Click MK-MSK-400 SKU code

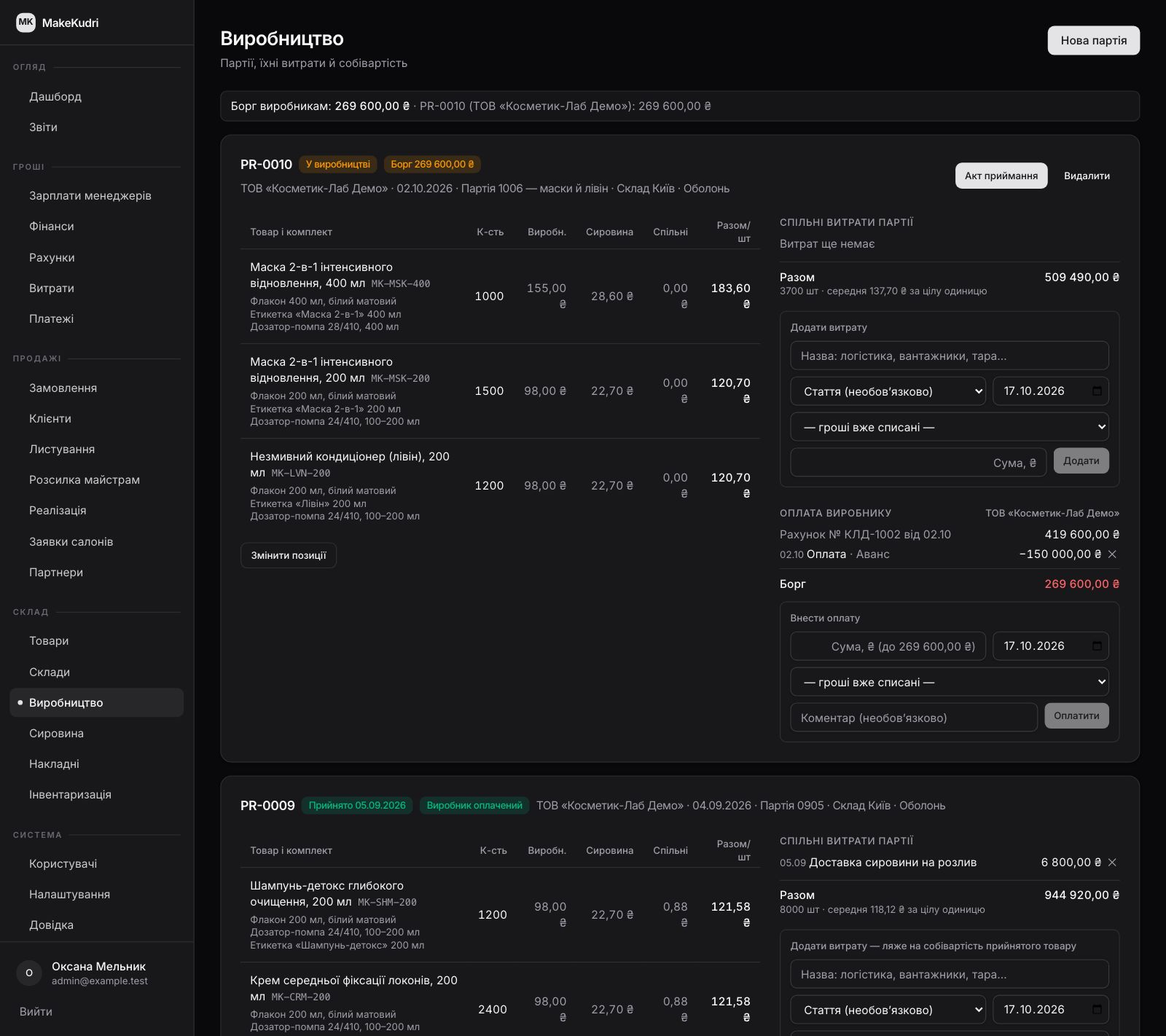(401, 284)
